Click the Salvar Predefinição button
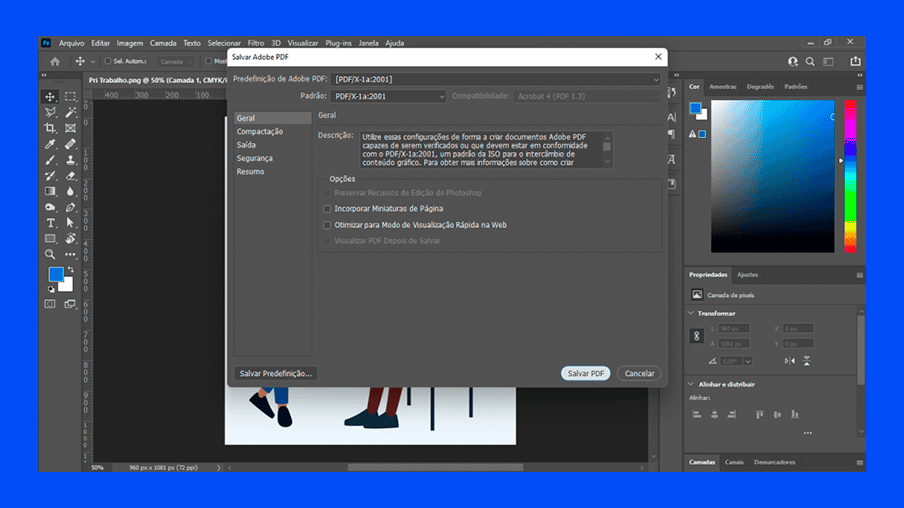The image size is (904, 508). tap(276, 373)
